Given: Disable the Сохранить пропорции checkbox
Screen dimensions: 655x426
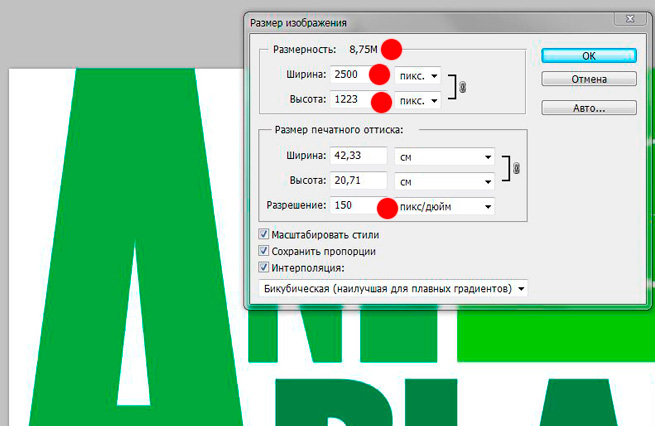Looking at the screenshot, I should tap(264, 251).
